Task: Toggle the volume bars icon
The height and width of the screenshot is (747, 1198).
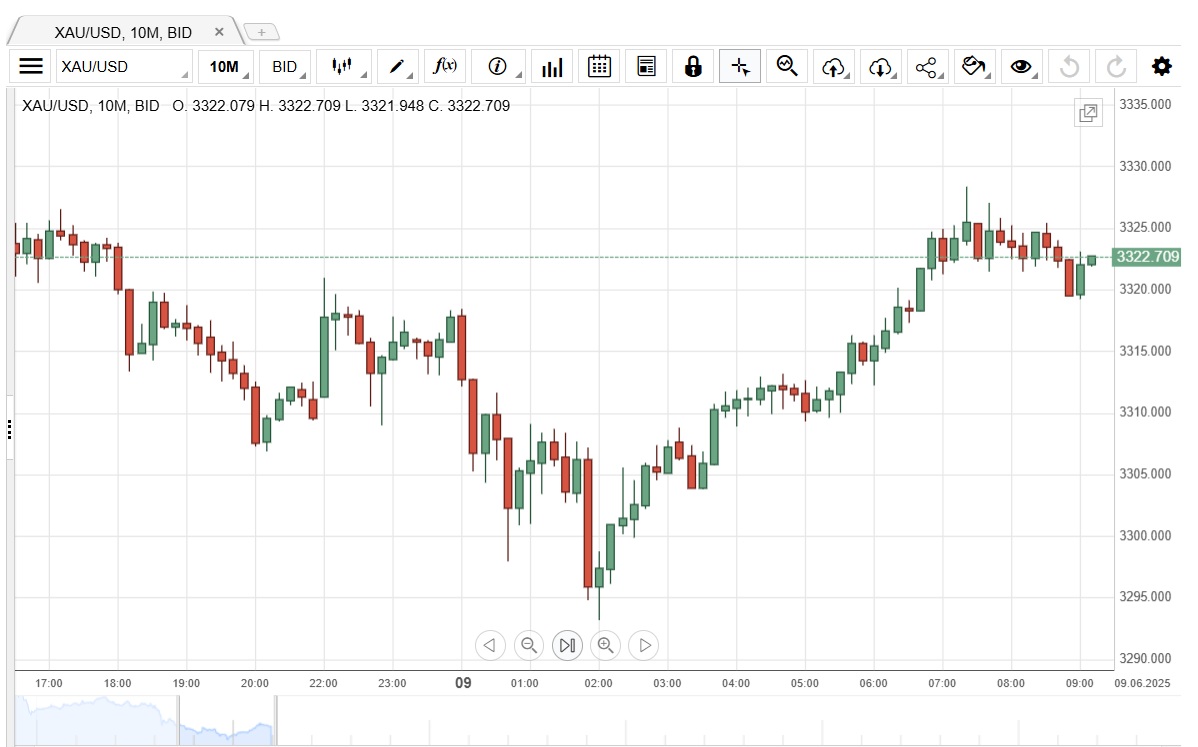Action: coord(552,67)
